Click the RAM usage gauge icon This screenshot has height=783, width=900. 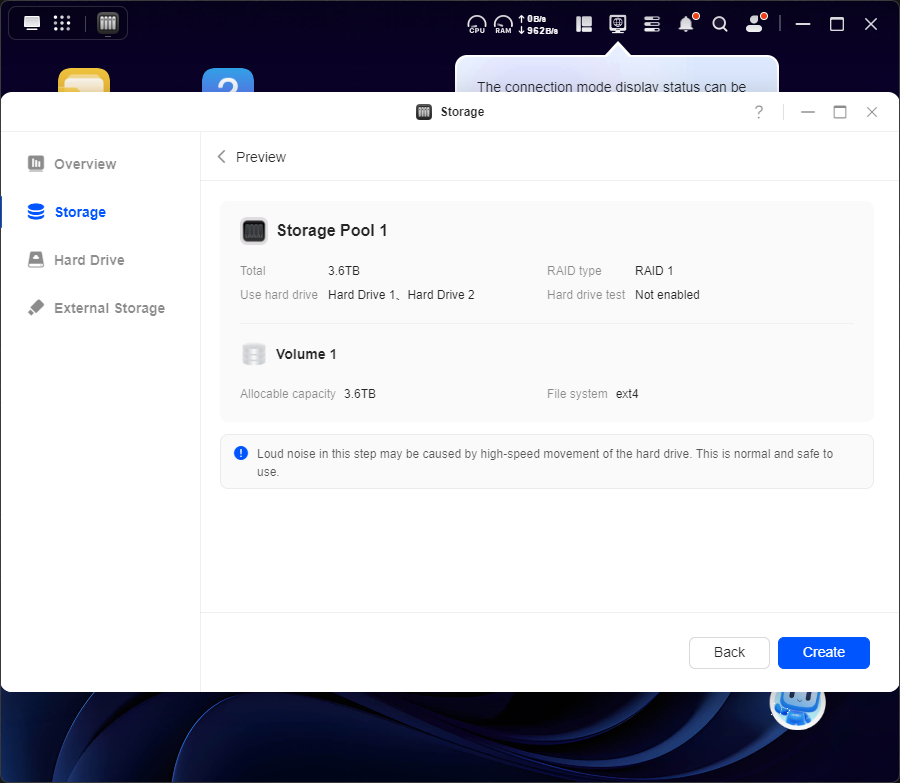point(503,24)
